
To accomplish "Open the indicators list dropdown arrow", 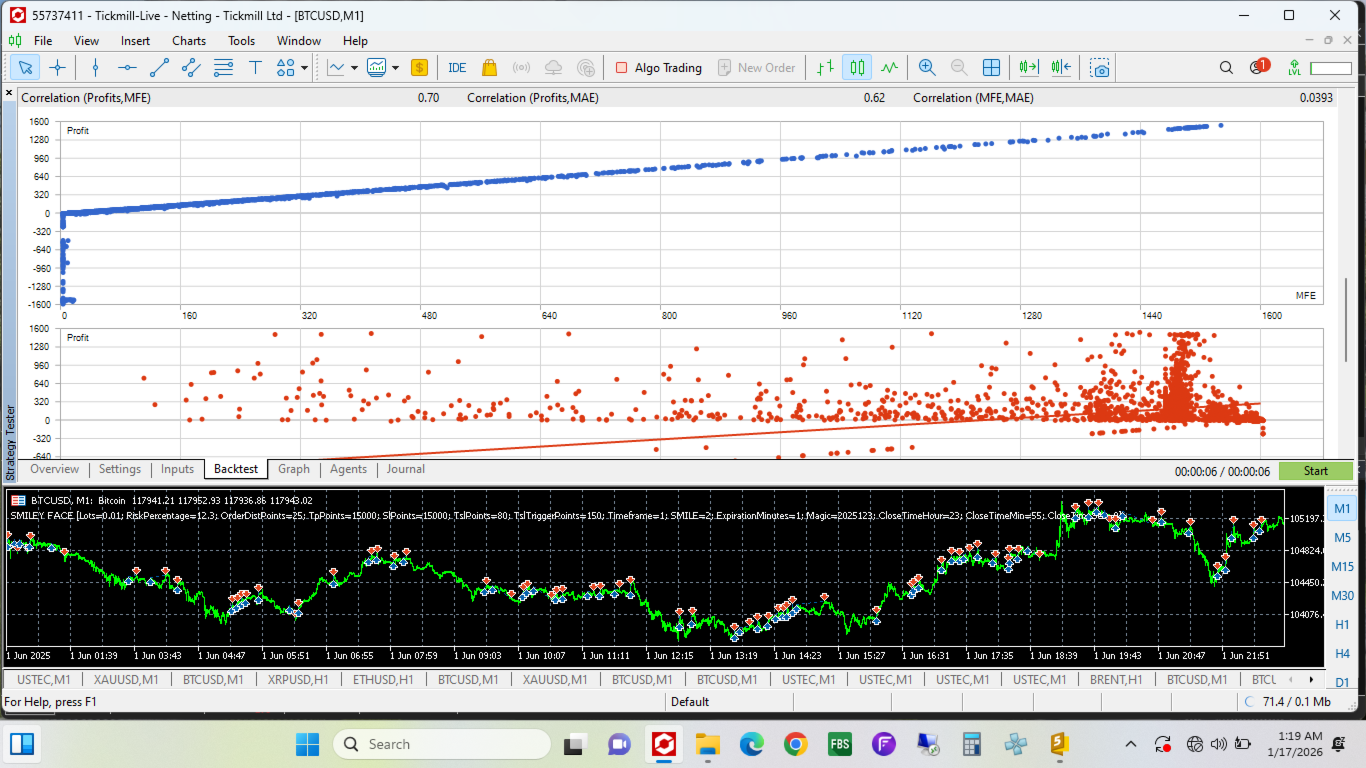I will [354, 68].
